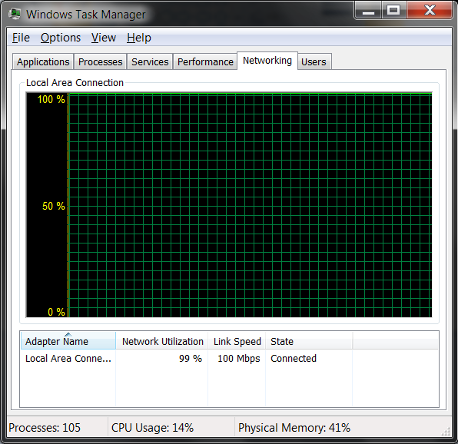
Task: Click the window resize grip in the corner
Action: pos(446,431)
